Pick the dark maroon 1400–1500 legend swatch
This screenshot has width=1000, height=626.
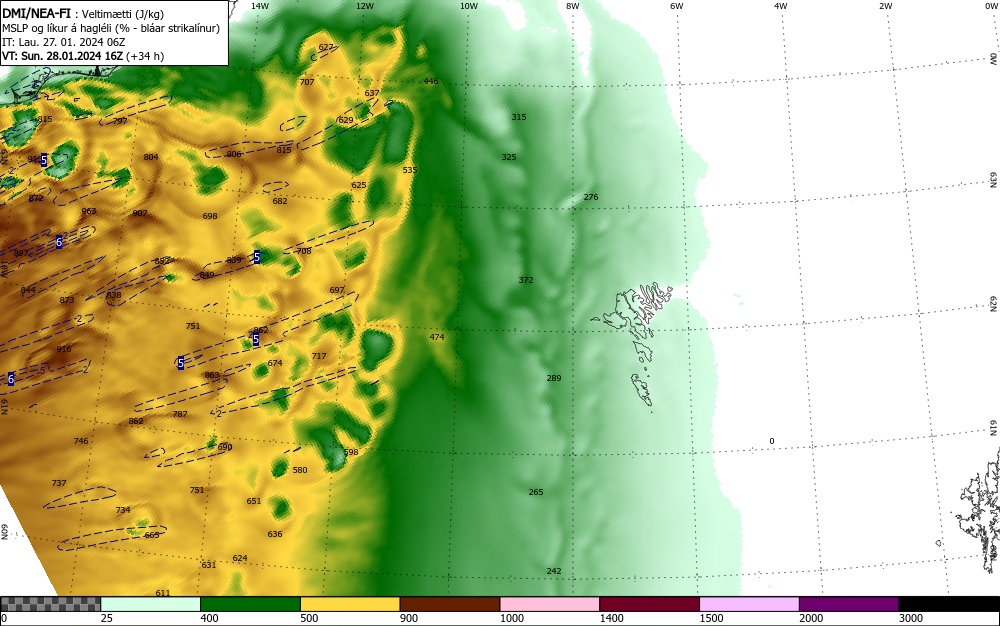(x=649, y=604)
